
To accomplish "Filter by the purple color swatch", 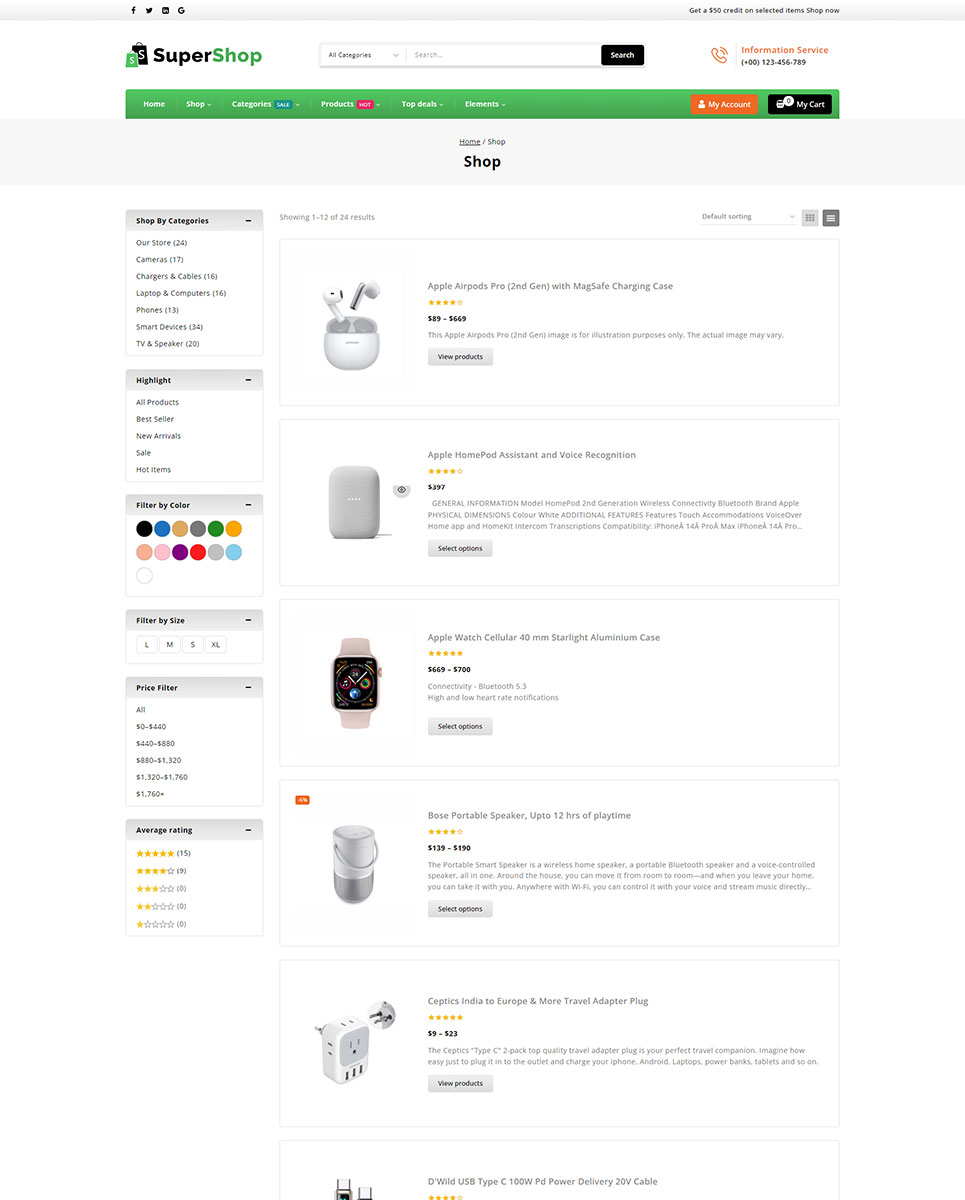I will [180, 552].
